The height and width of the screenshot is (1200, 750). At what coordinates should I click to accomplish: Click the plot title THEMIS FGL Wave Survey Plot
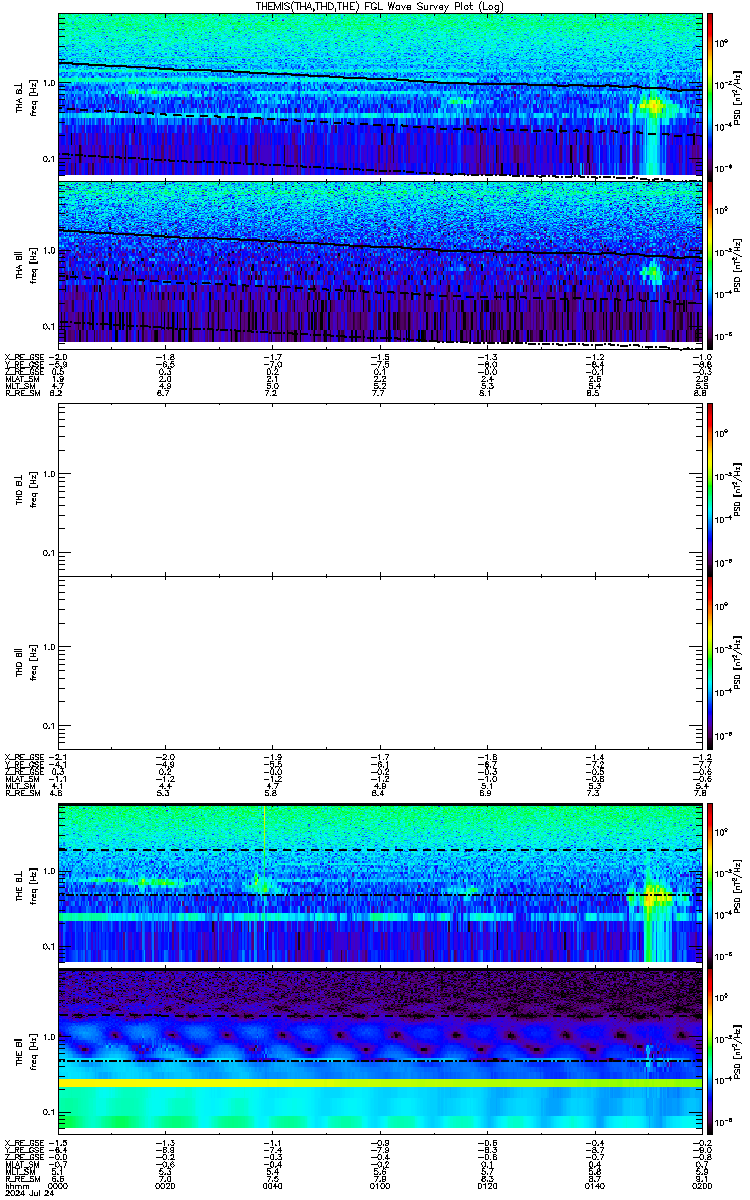click(x=380, y=6)
